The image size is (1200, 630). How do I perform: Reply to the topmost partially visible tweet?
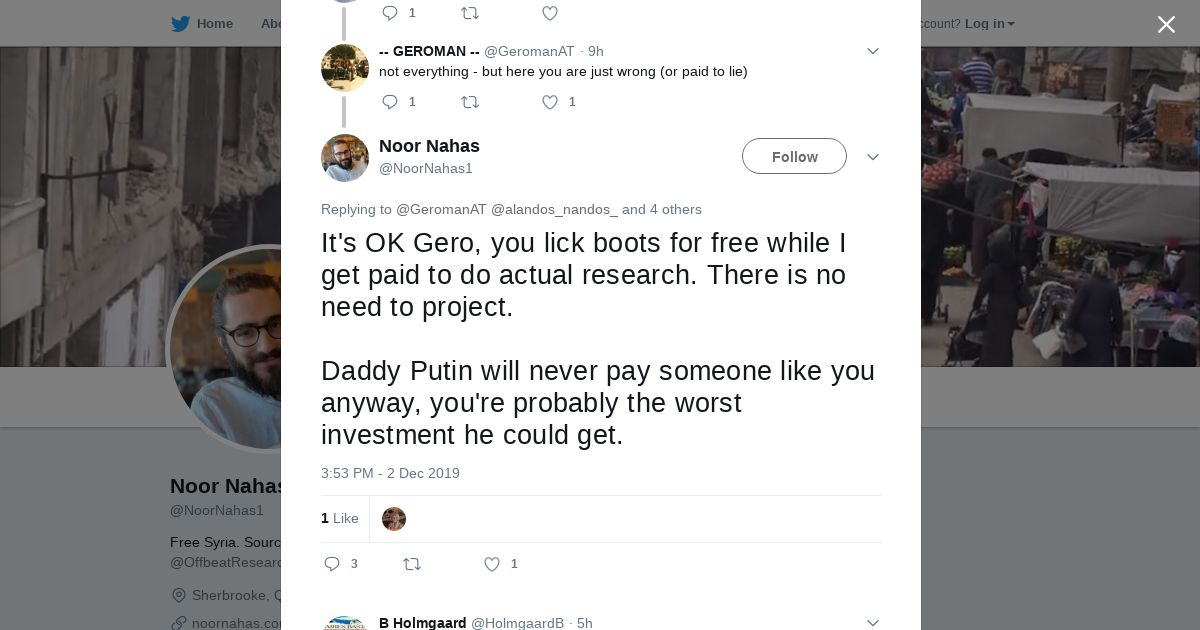[390, 13]
